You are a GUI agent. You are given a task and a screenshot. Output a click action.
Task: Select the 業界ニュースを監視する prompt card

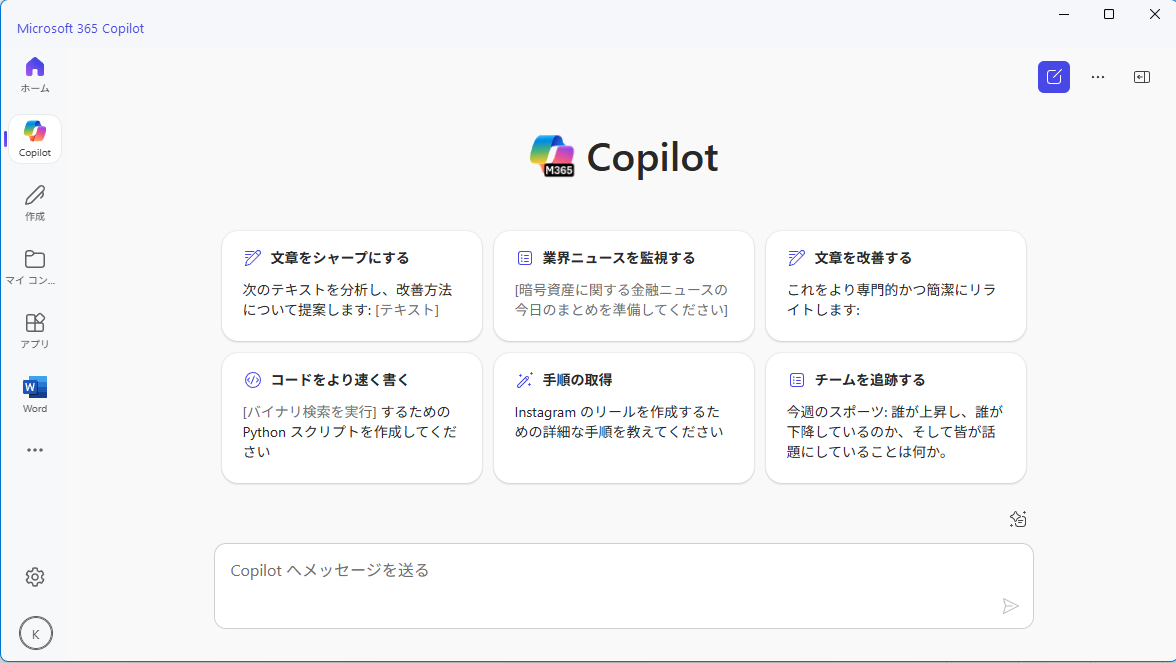(624, 286)
